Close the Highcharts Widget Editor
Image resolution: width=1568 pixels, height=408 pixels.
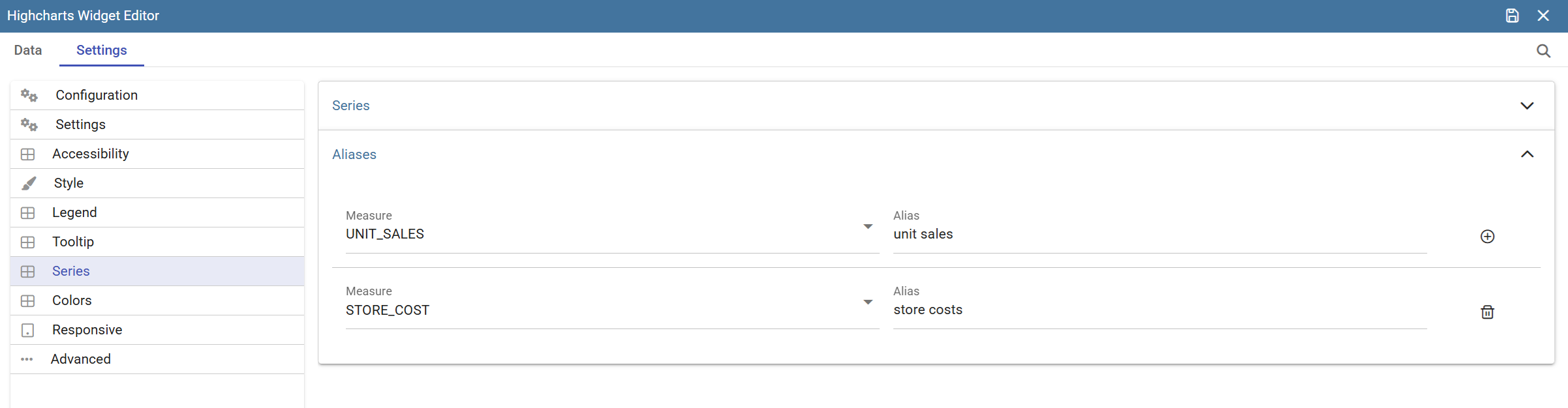[x=1543, y=16]
